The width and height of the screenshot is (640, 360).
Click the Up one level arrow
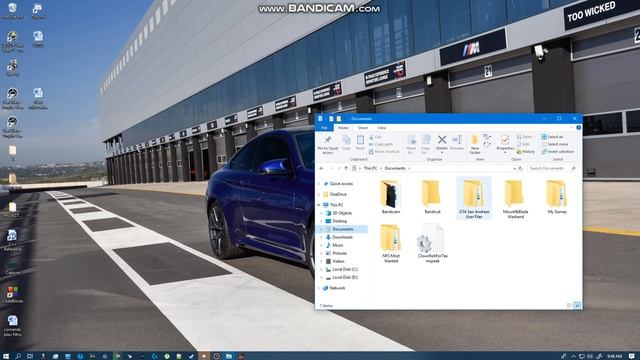[x=346, y=168]
